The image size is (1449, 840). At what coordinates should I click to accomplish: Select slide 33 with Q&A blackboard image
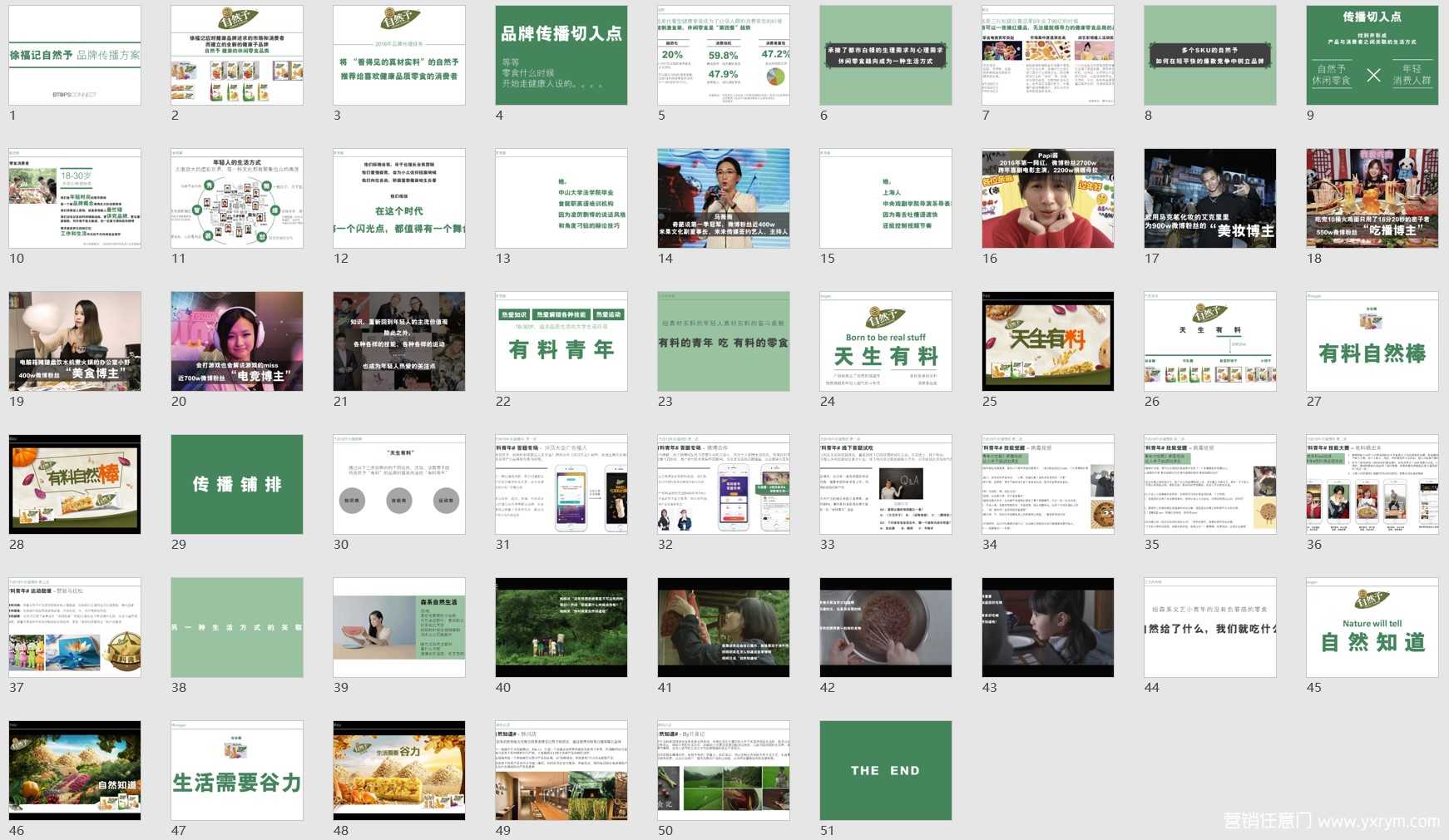point(886,484)
